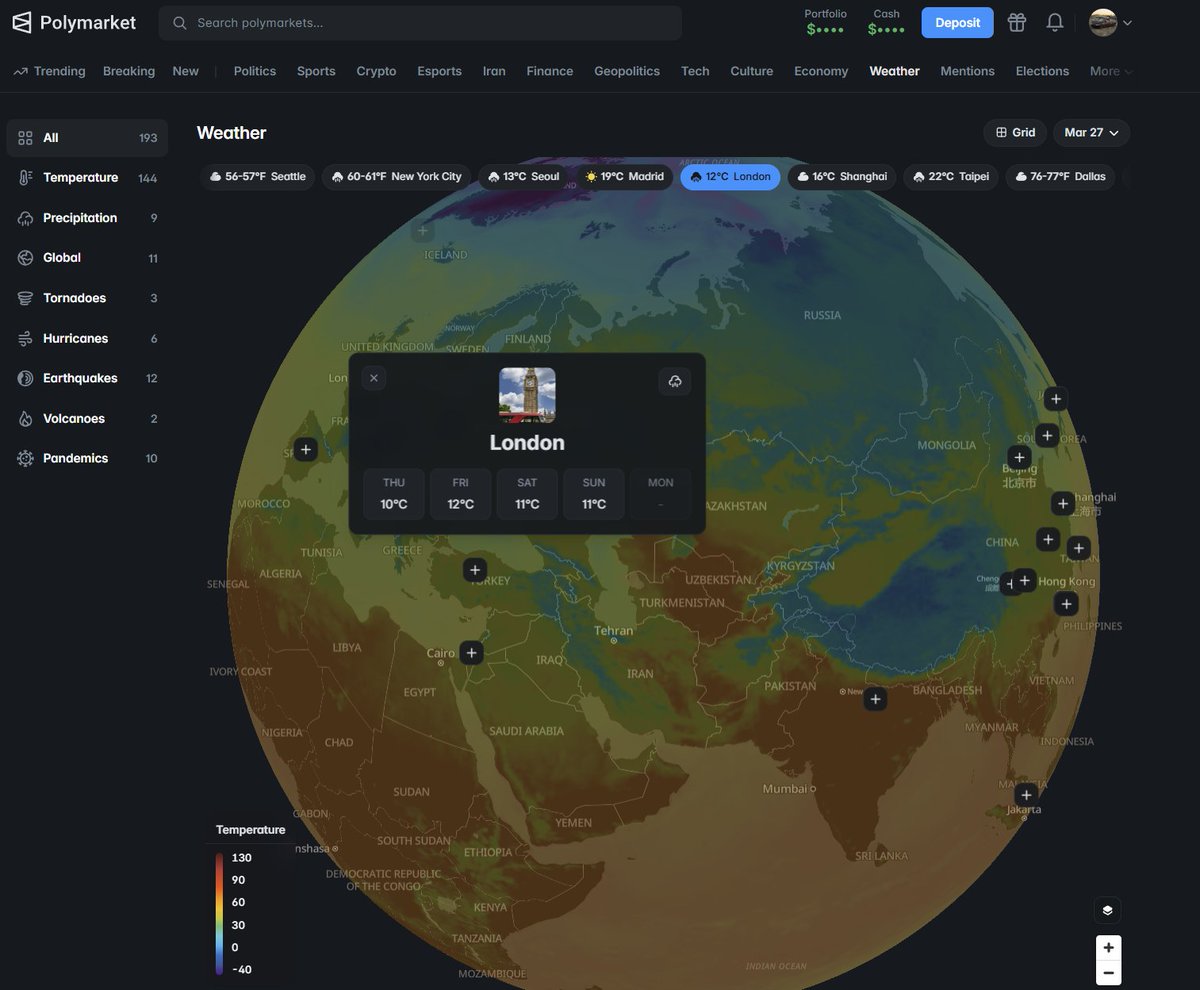Select Pandemics filter in sidebar
The image size is (1200, 990).
click(x=87, y=458)
